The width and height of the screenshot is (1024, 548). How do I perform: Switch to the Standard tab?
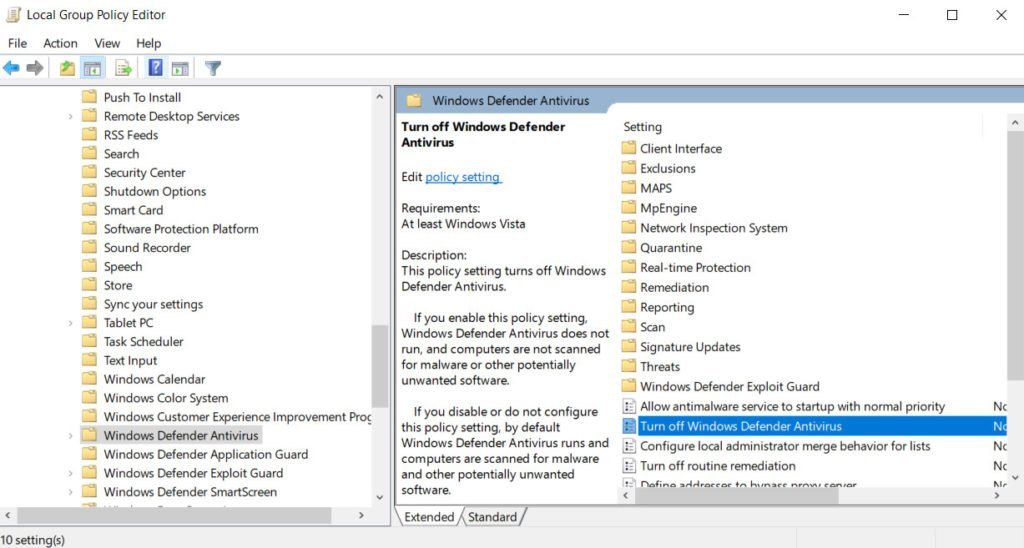pyautogui.click(x=492, y=517)
